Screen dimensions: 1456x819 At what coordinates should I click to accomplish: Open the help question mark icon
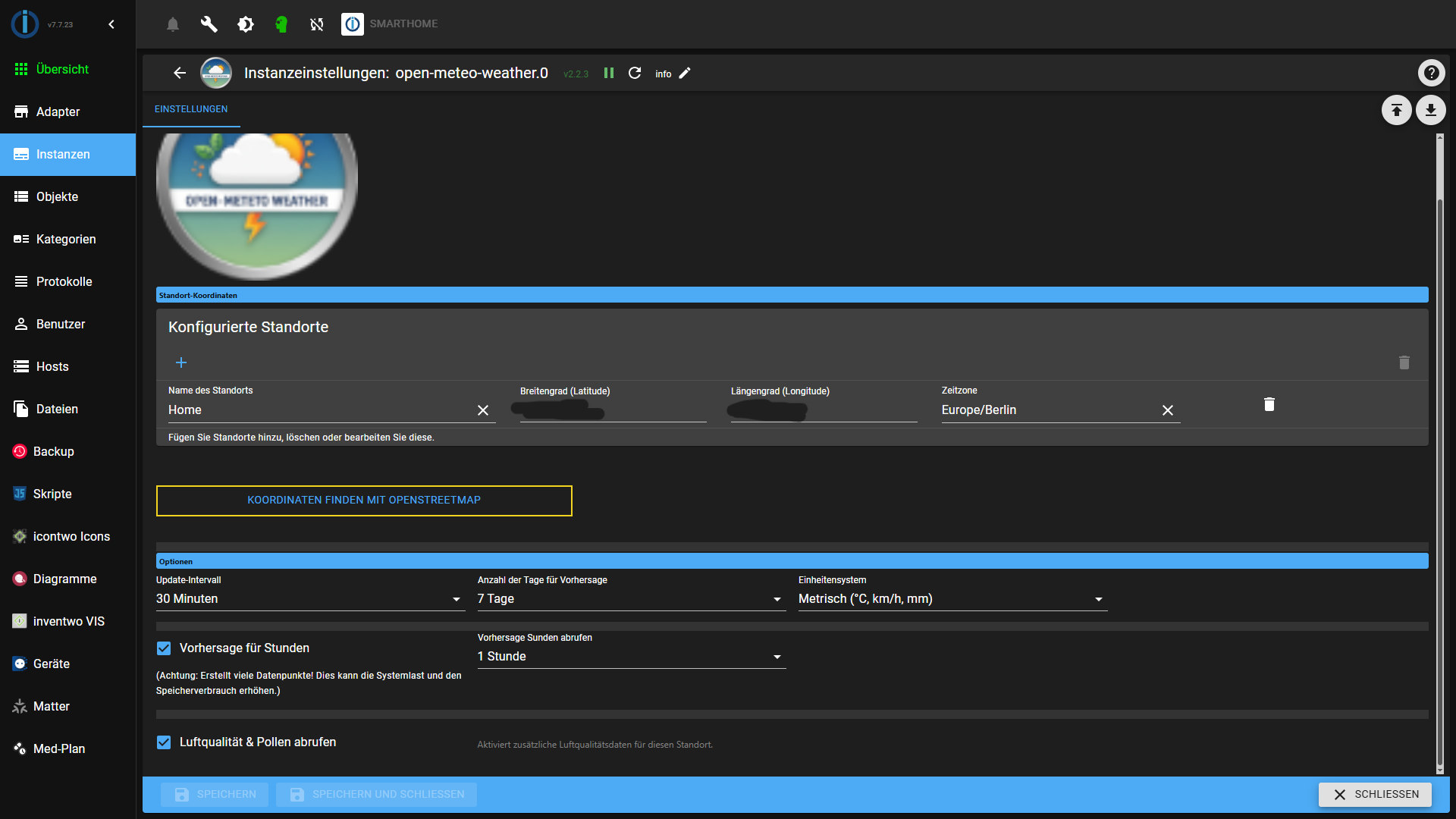[x=1431, y=72]
